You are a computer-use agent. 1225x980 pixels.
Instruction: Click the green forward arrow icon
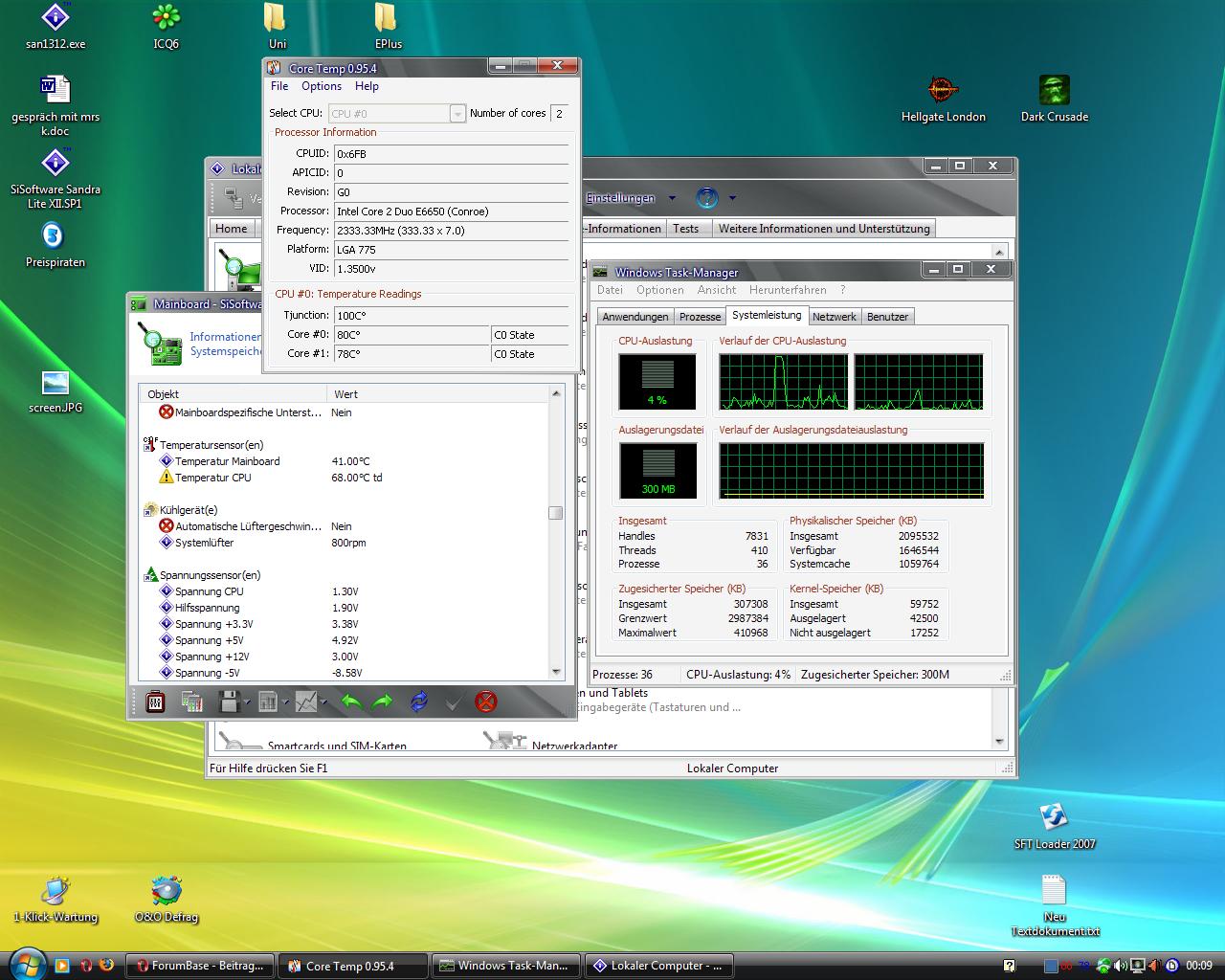pyautogui.click(x=382, y=702)
